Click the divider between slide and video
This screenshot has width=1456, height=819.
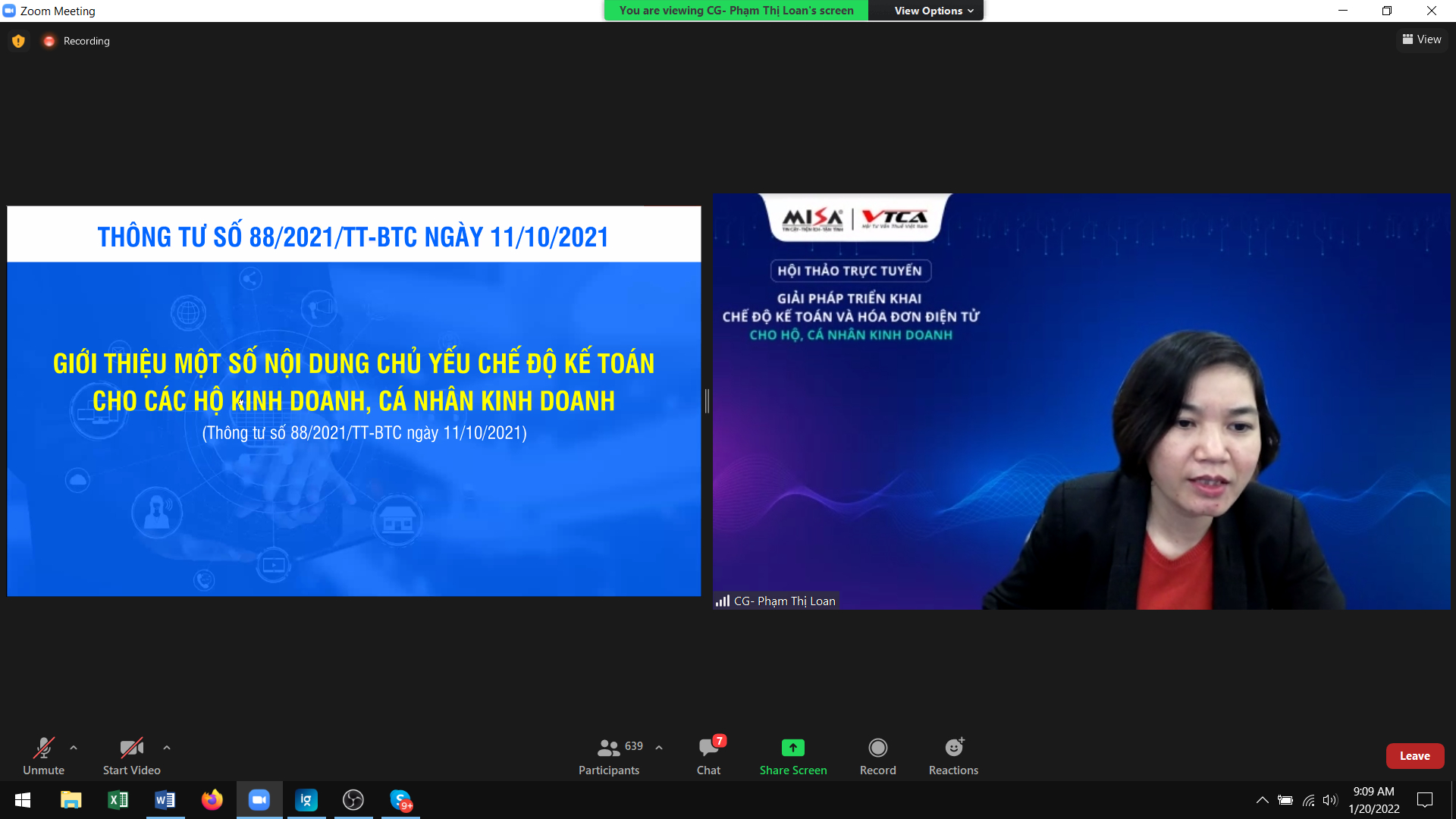pos(707,400)
